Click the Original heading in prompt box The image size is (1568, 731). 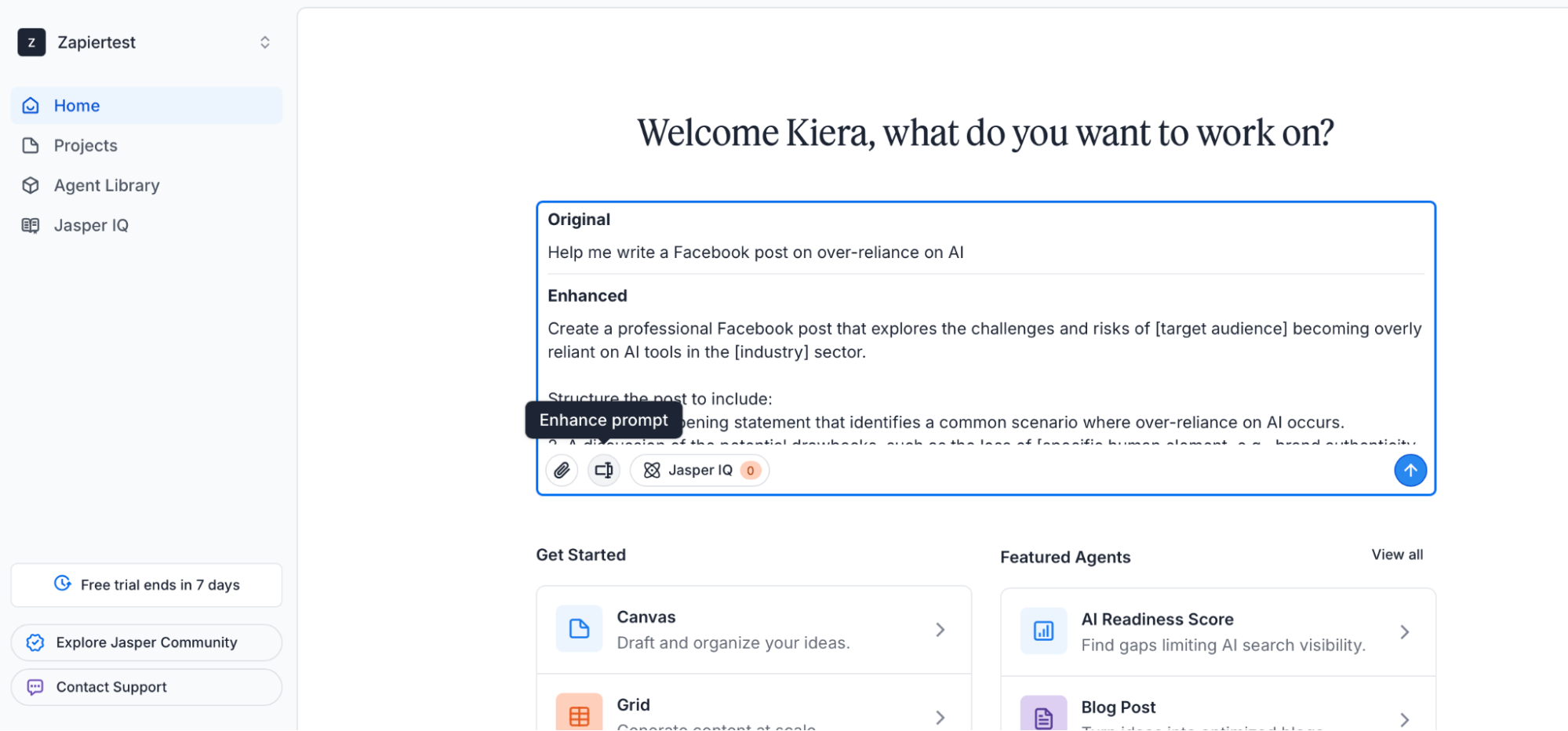(579, 220)
